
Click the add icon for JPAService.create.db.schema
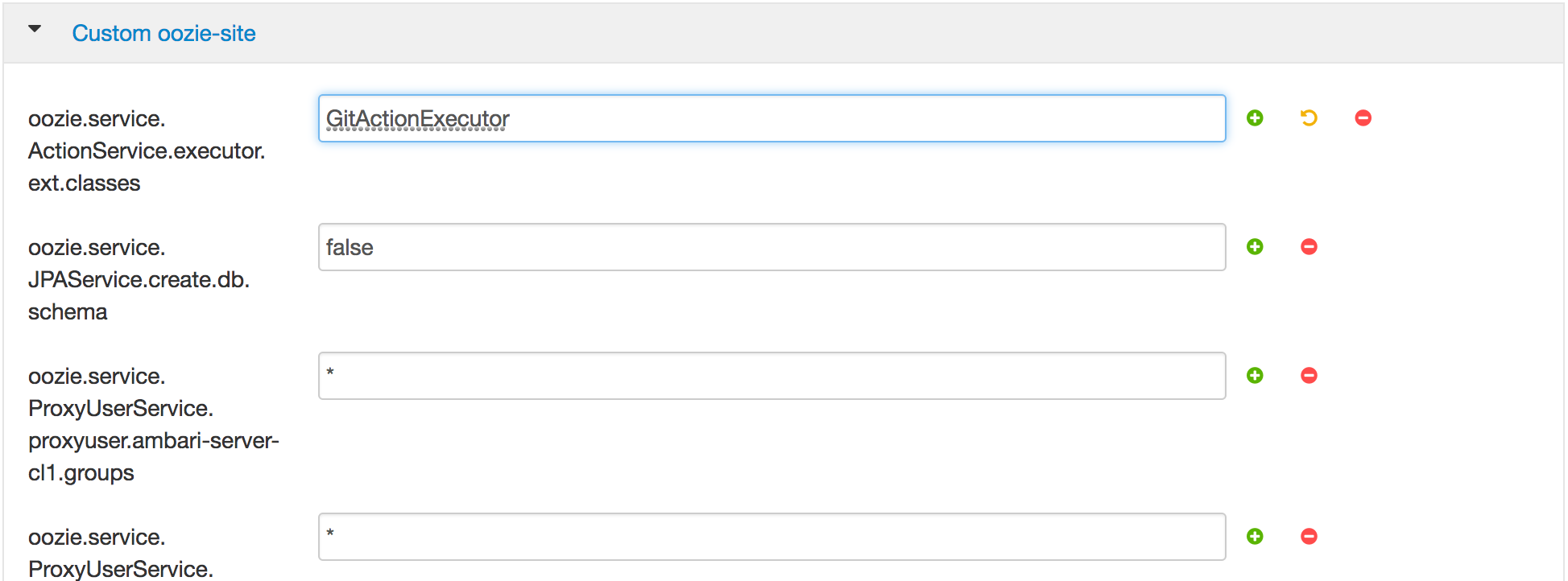1255,246
